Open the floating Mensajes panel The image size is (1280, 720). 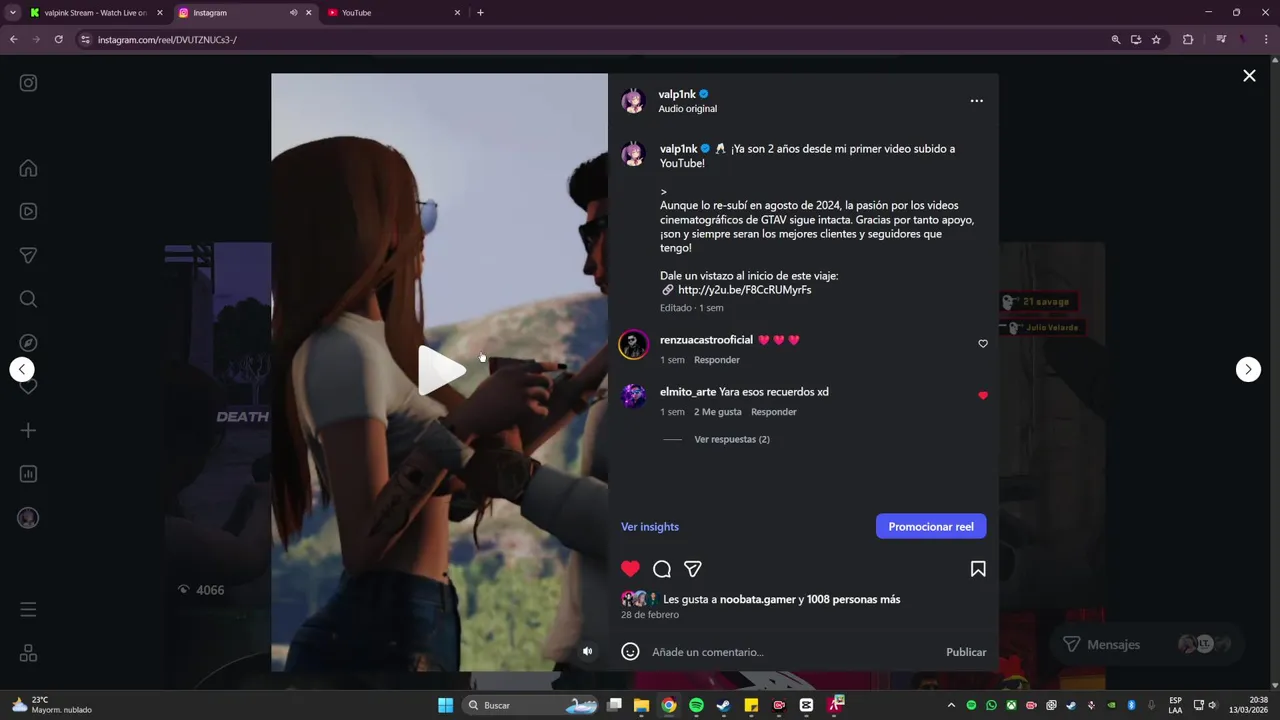[1146, 645]
